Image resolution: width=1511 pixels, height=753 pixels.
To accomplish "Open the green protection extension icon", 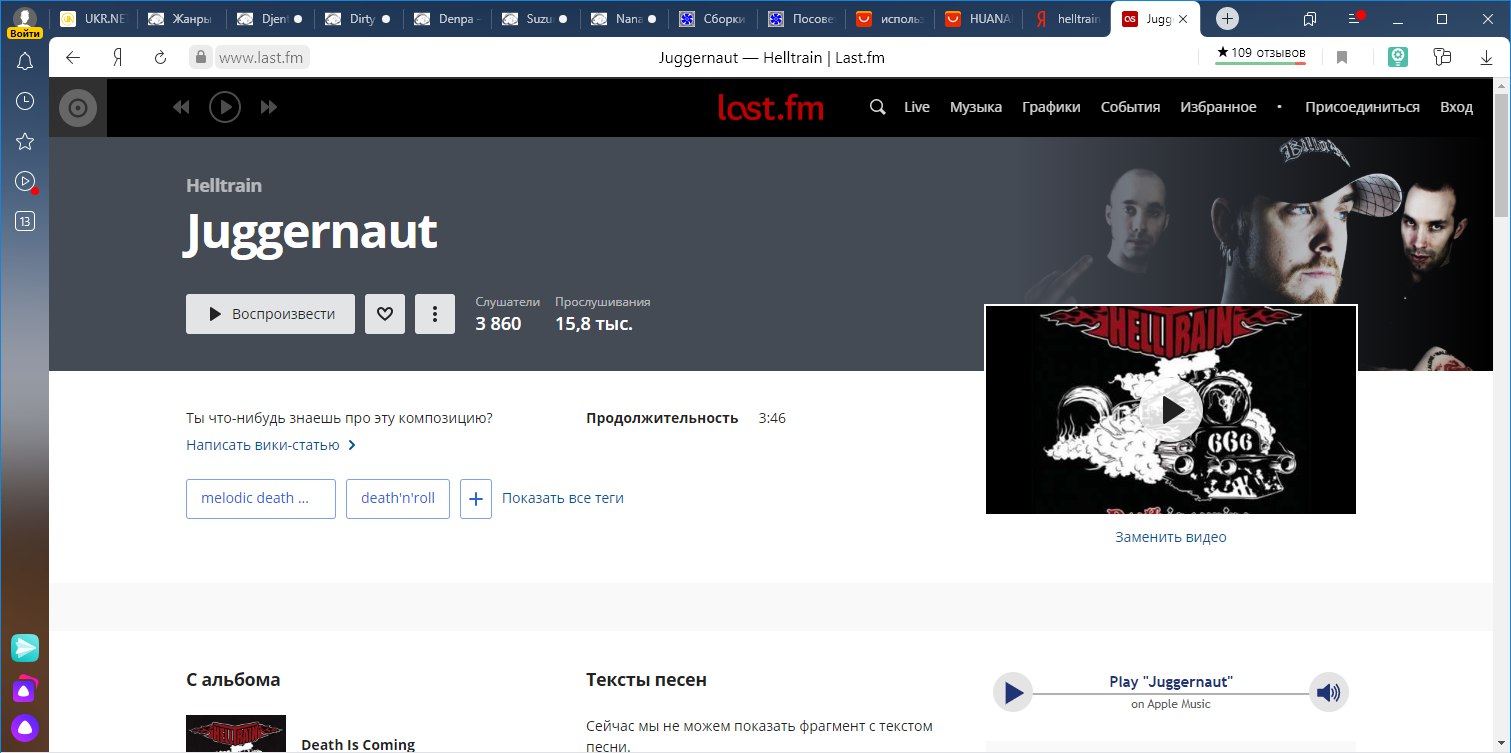I will point(1397,57).
